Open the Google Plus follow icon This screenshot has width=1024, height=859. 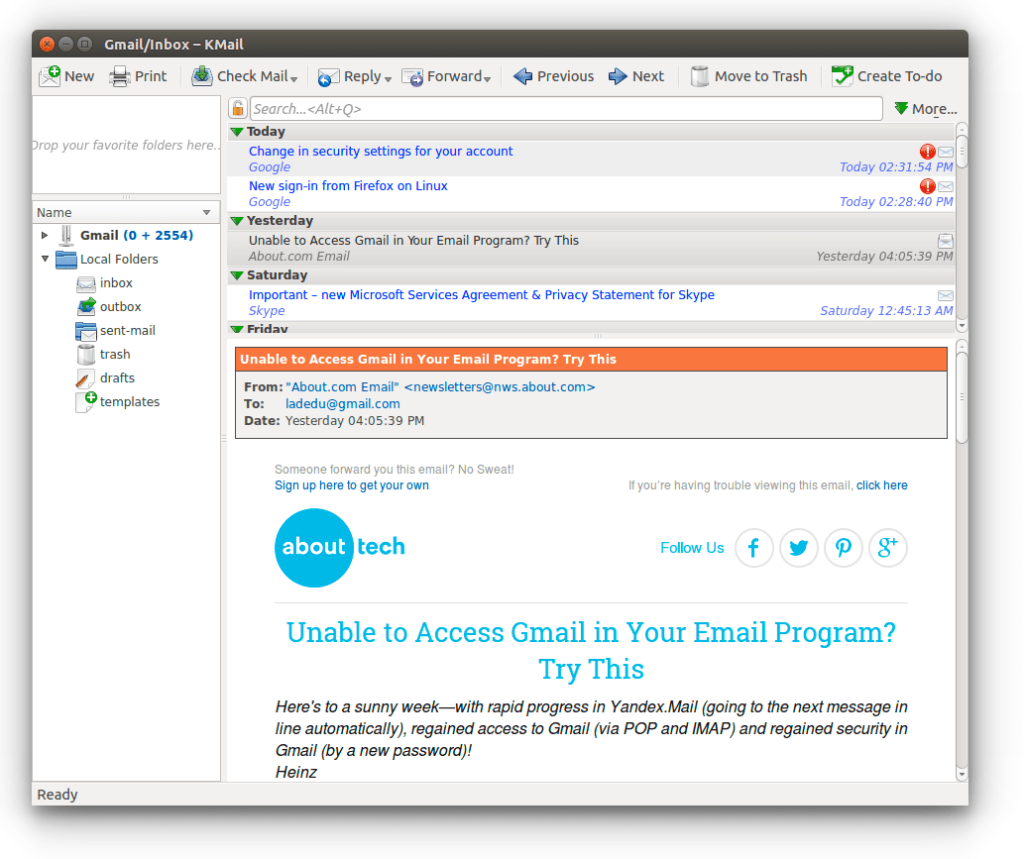[x=888, y=547]
